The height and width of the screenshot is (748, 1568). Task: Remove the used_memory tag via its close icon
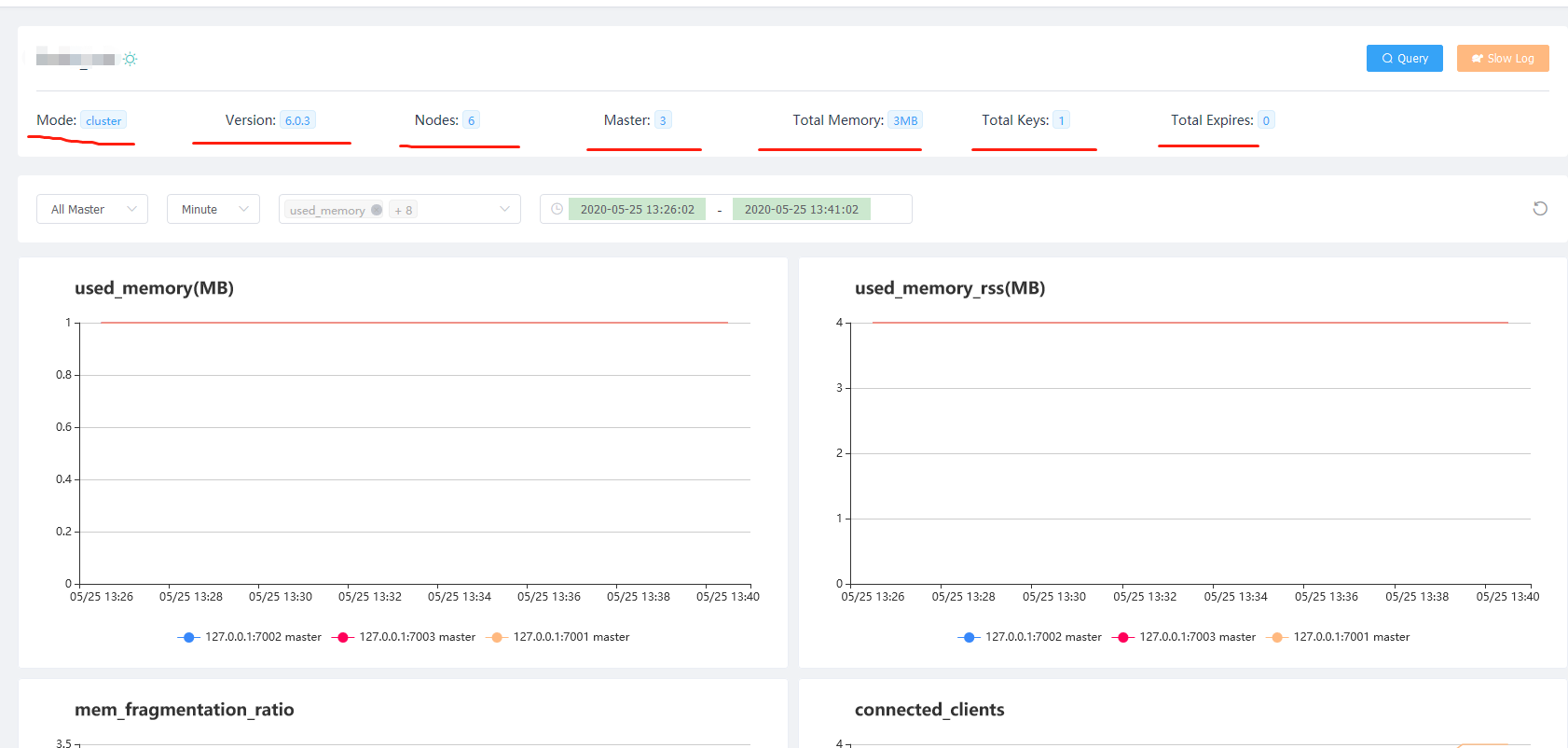(377, 210)
